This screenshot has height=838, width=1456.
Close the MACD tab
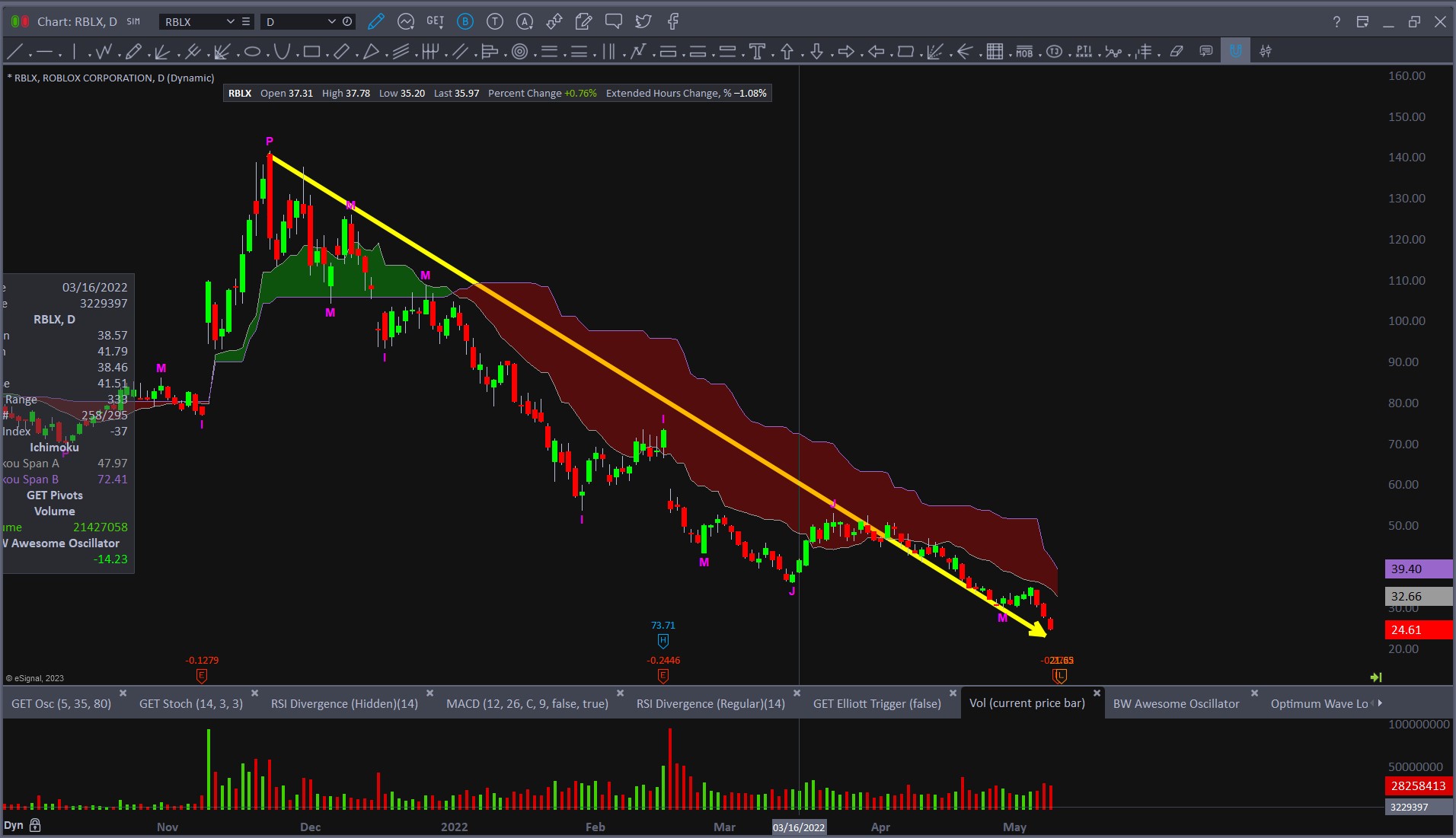pyautogui.click(x=620, y=693)
